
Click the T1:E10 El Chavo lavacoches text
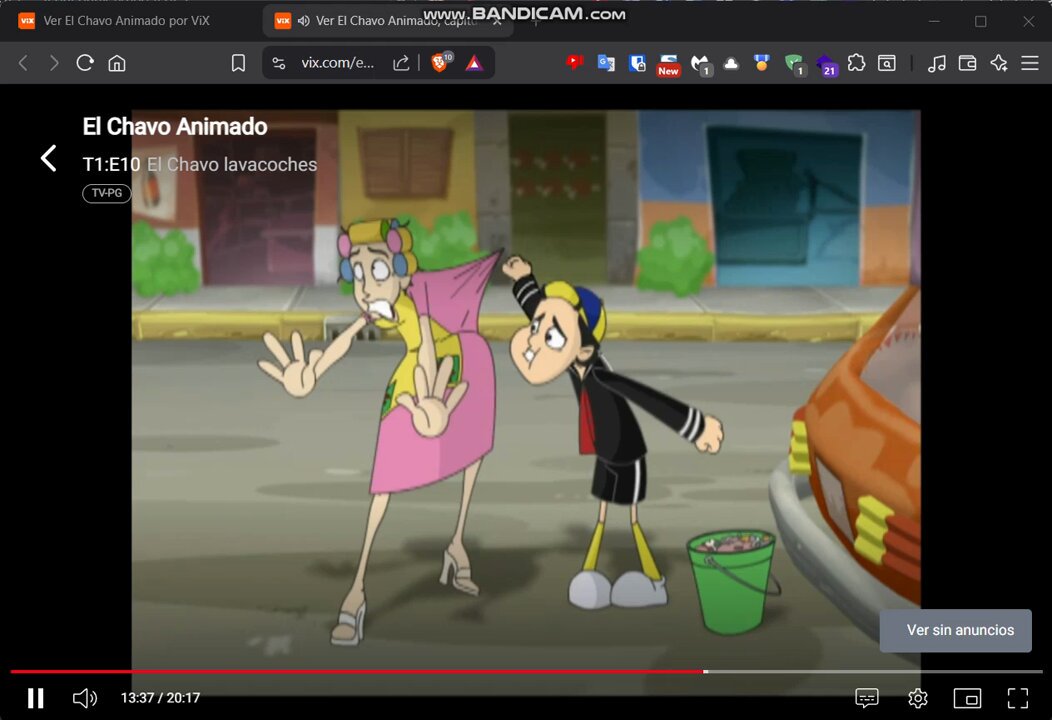click(199, 164)
